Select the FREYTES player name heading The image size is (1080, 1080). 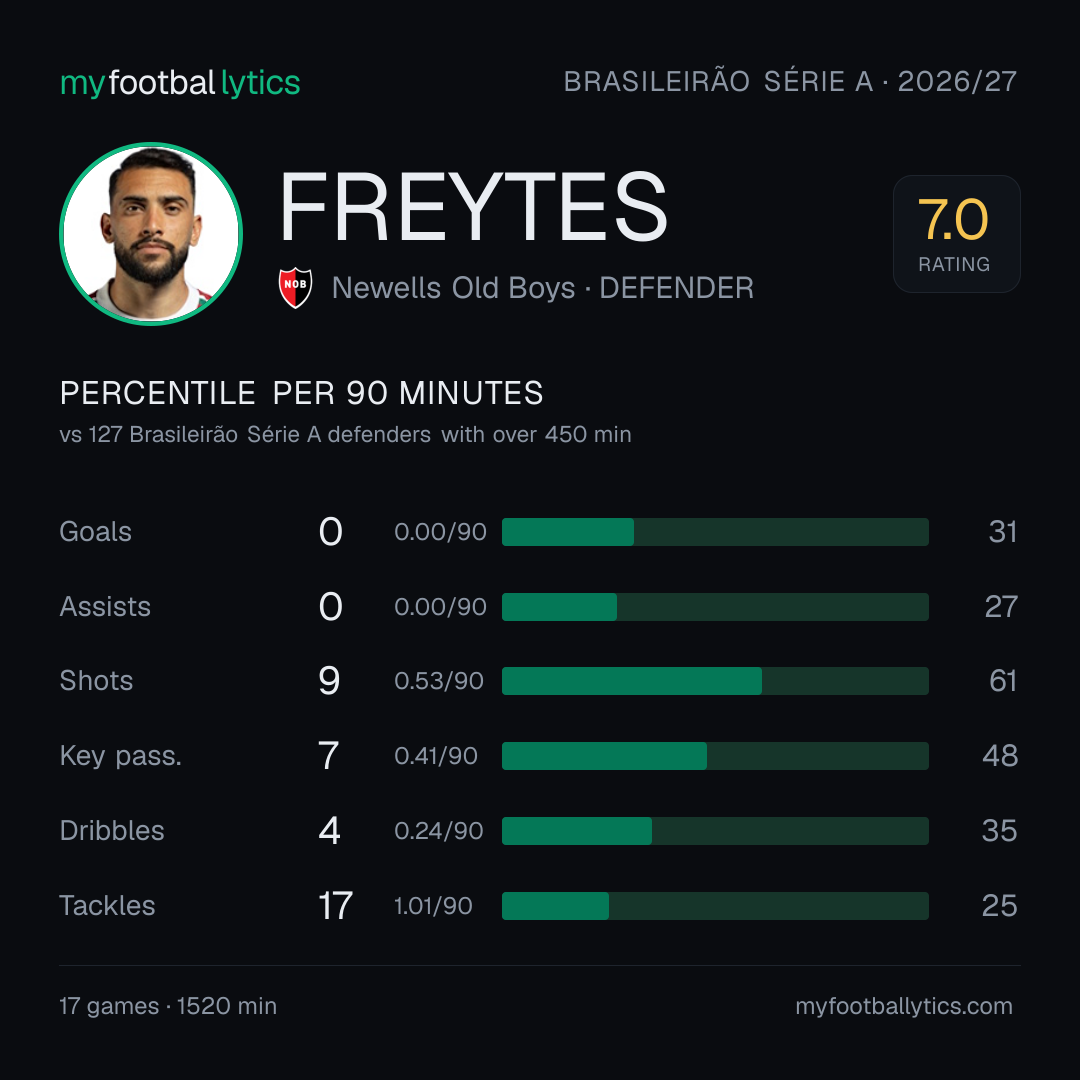tap(473, 207)
